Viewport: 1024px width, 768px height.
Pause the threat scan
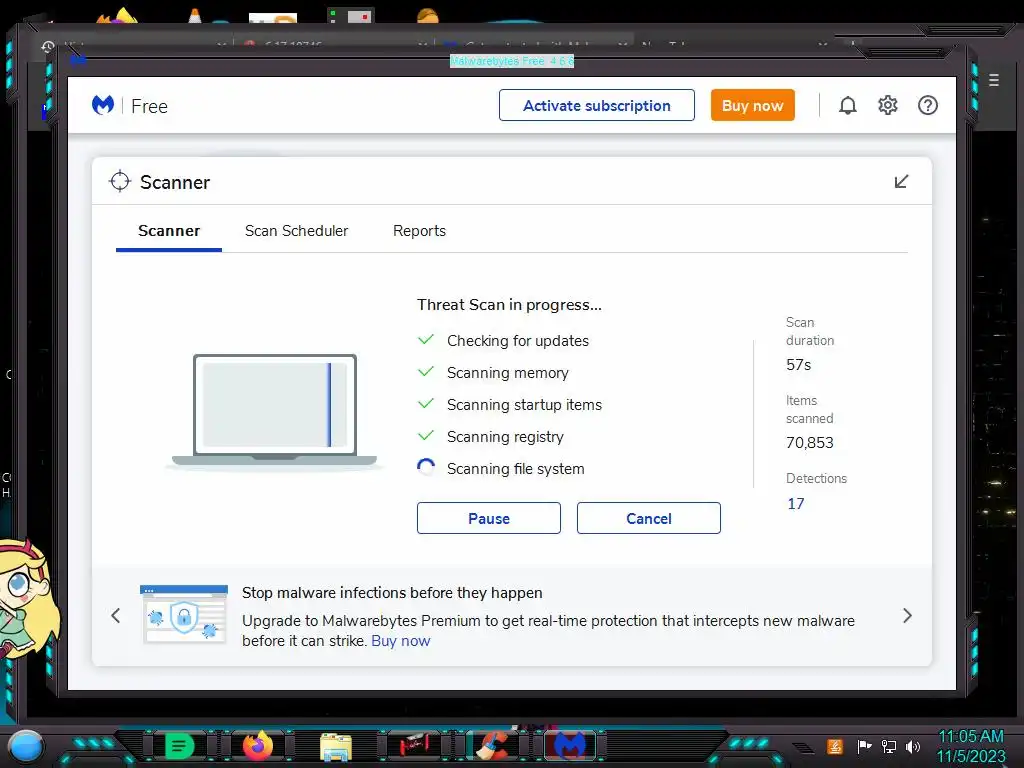tap(488, 518)
